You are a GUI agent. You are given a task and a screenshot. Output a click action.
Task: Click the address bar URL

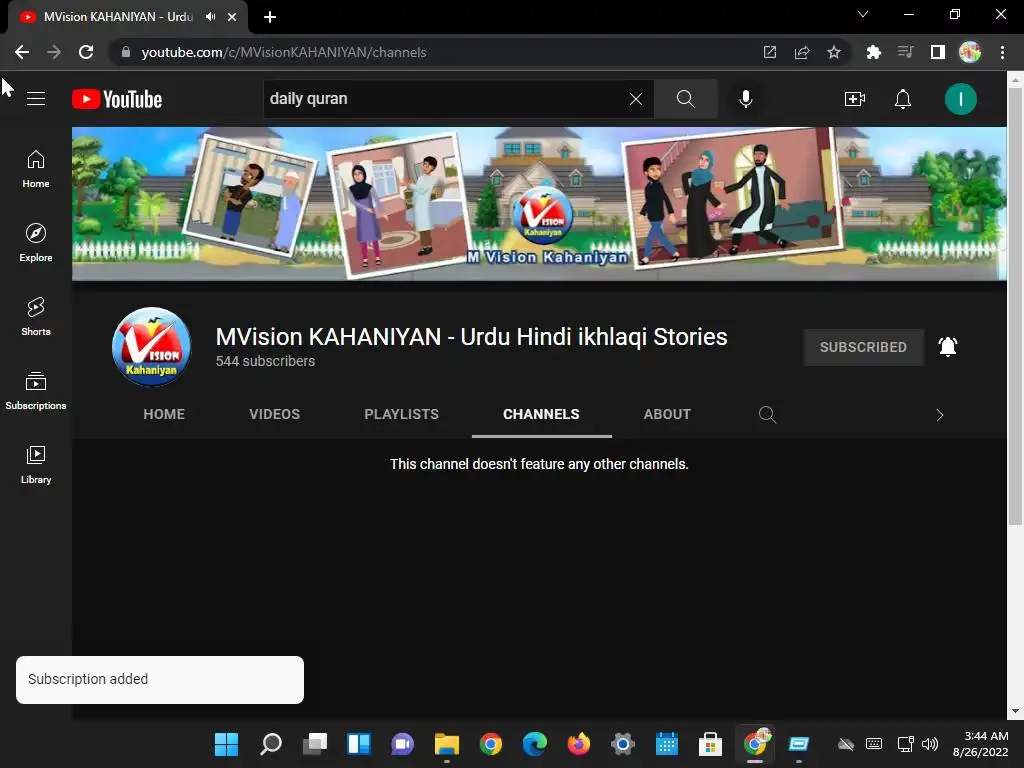(283, 52)
